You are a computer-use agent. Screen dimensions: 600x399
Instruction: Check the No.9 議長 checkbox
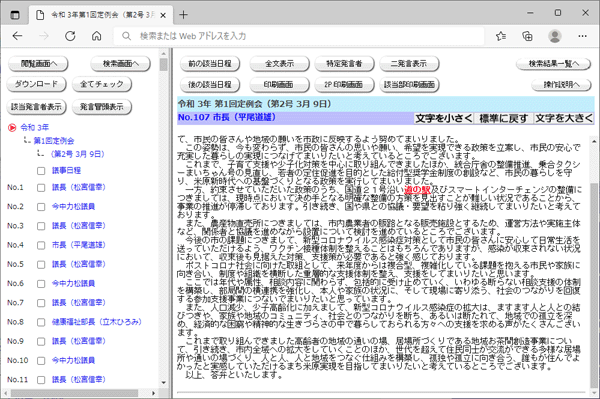[x=41, y=342]
